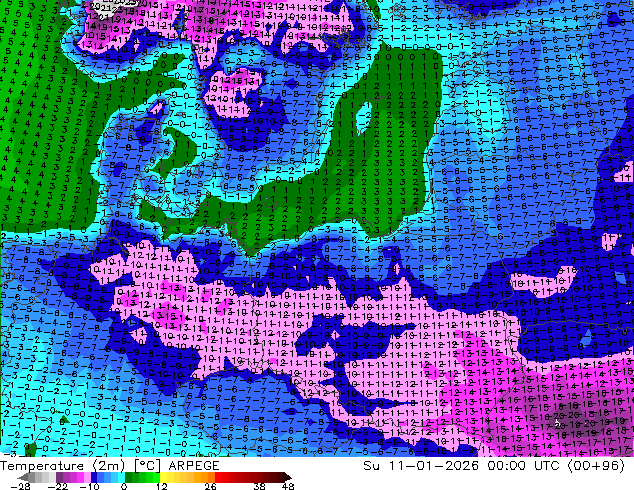Click the 0 label on the legend
The image size is (634, 490).
click(x=124, y=486)
